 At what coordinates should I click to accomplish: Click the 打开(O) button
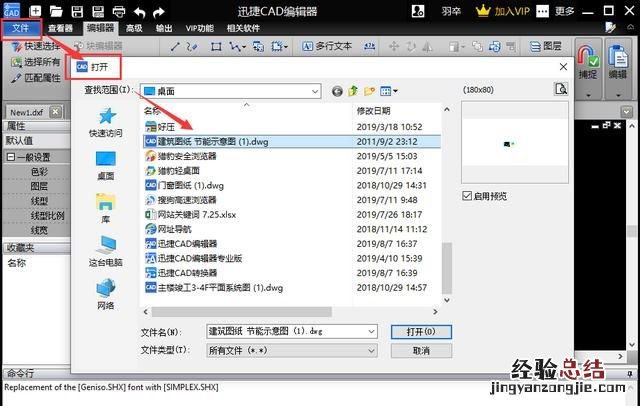421,332
